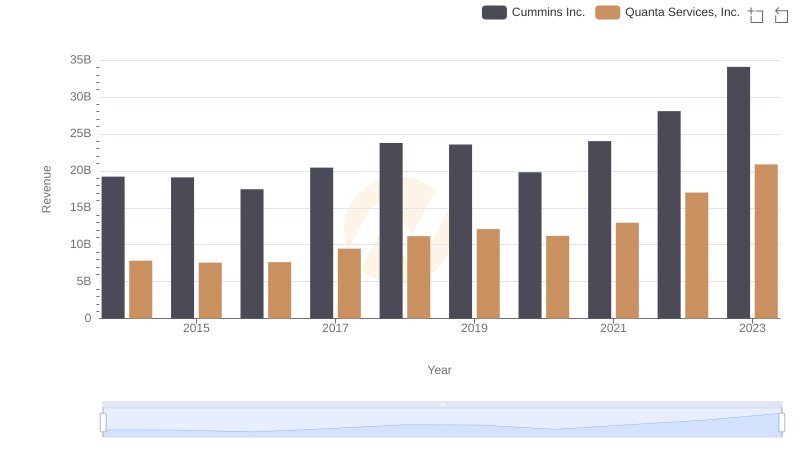Click the 35B y-axis label

point(81,60)
